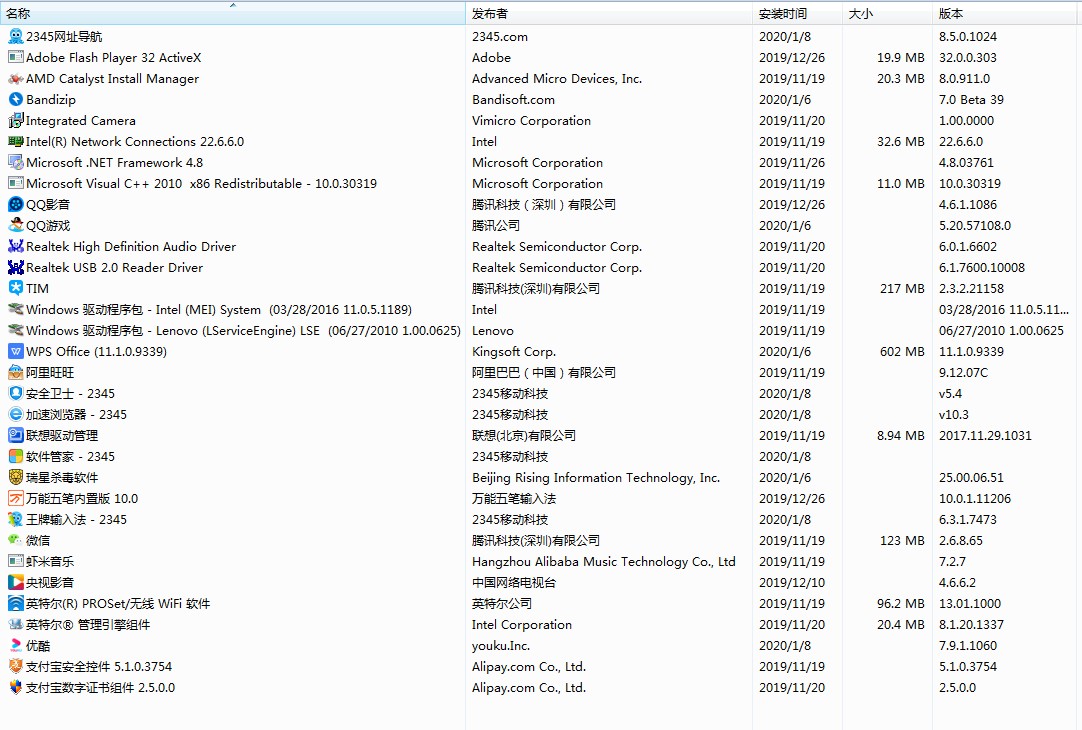This screenshot has width=1082, height=730.
Task: Click publisher 万能五笔输入法
Action: 514,498
